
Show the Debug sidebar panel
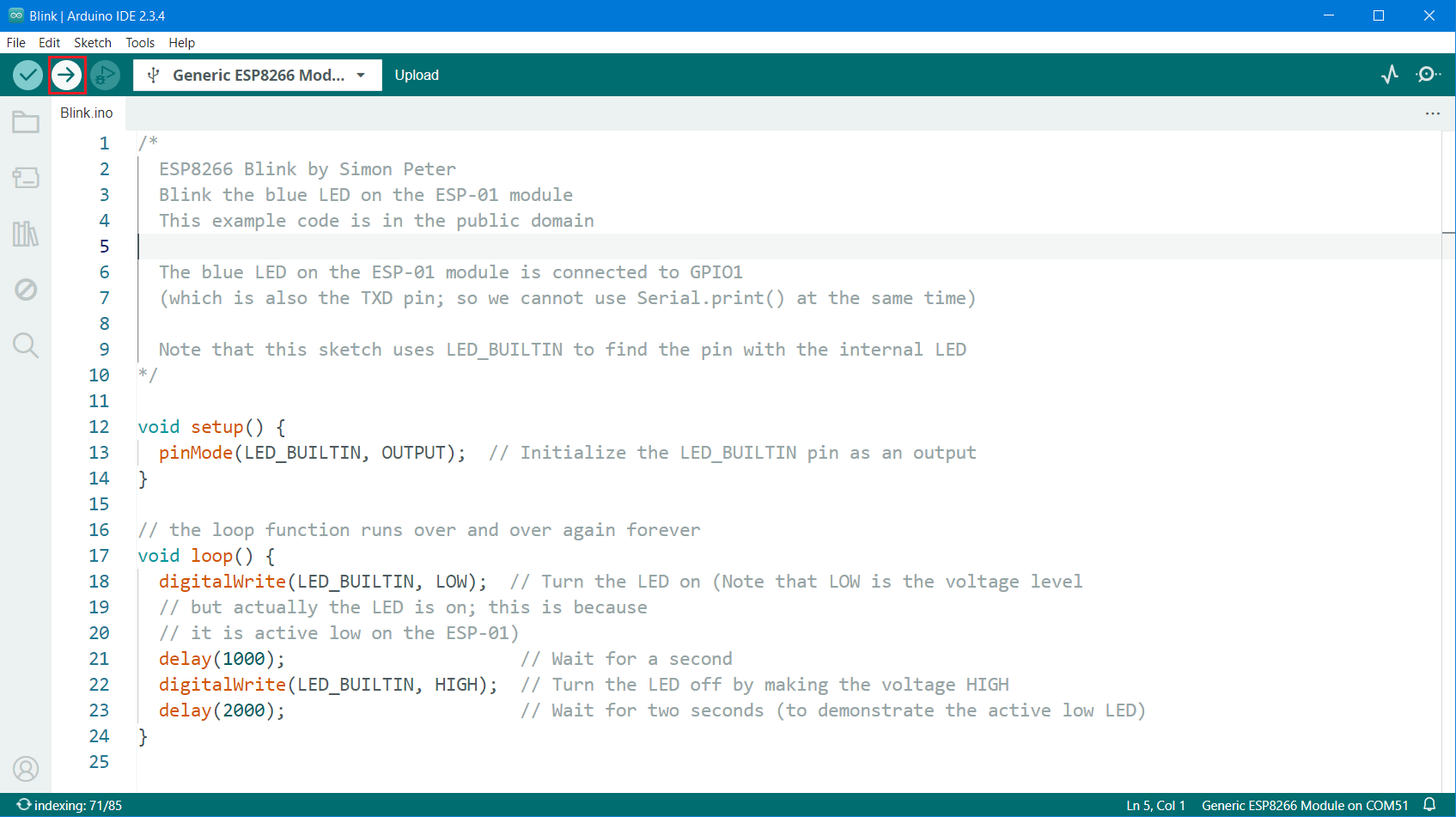[26, 290]
